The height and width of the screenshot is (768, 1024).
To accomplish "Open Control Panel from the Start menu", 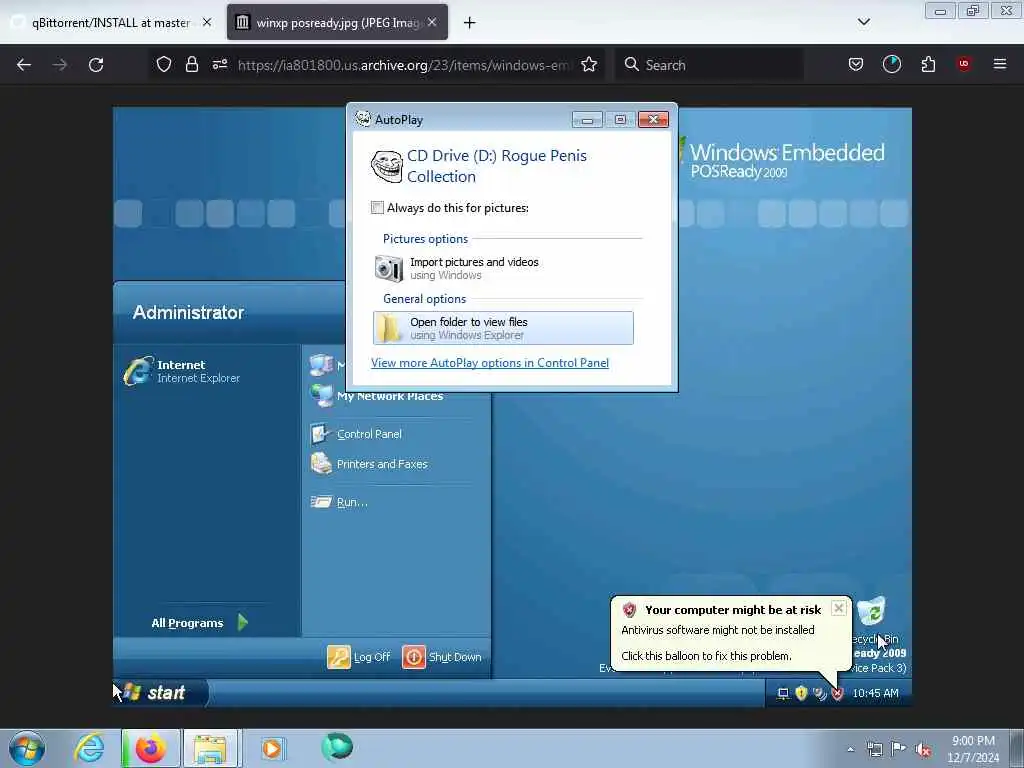I will [357, 434].
